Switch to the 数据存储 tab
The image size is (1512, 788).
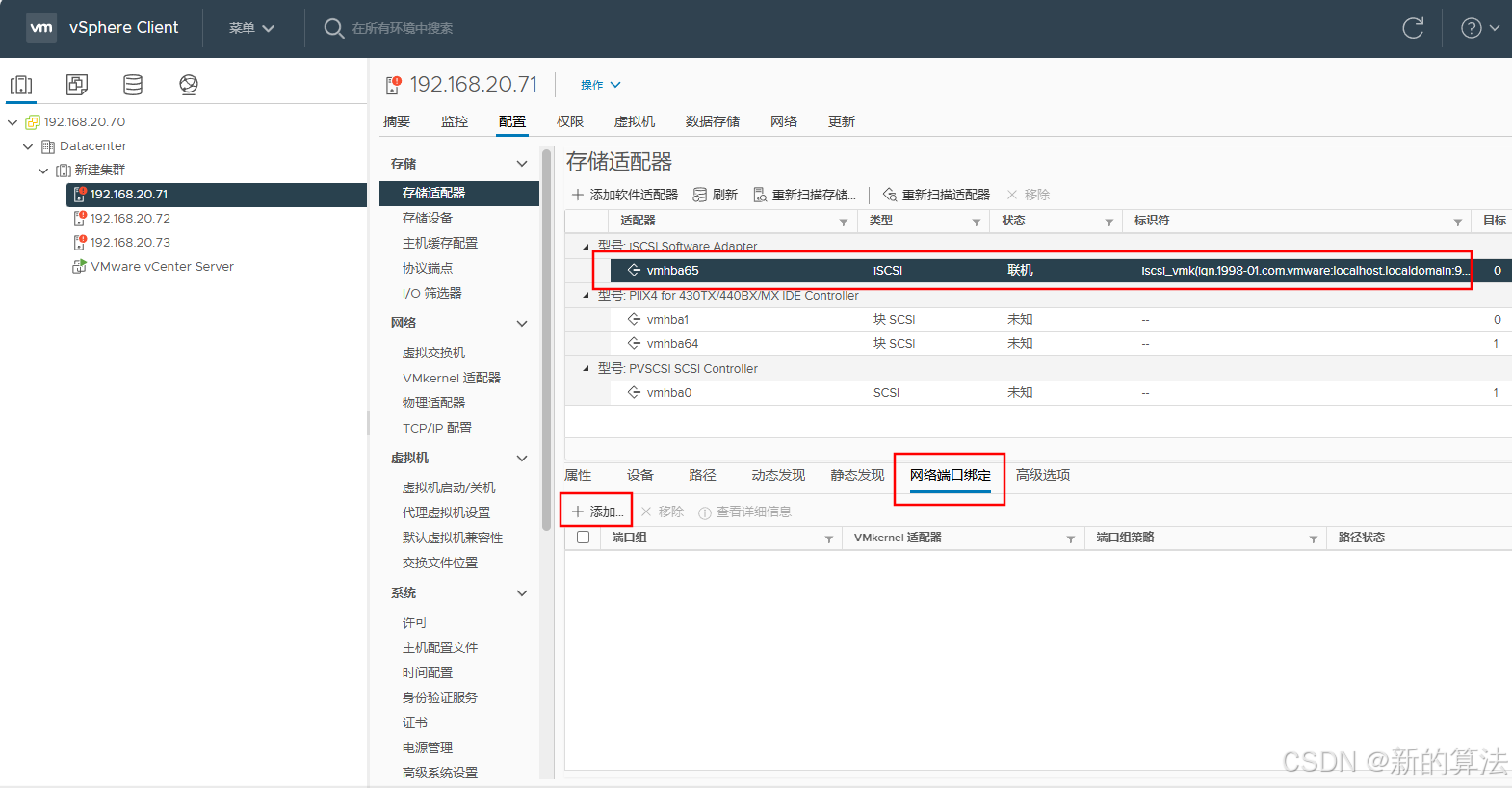click(x=713, y=121)
